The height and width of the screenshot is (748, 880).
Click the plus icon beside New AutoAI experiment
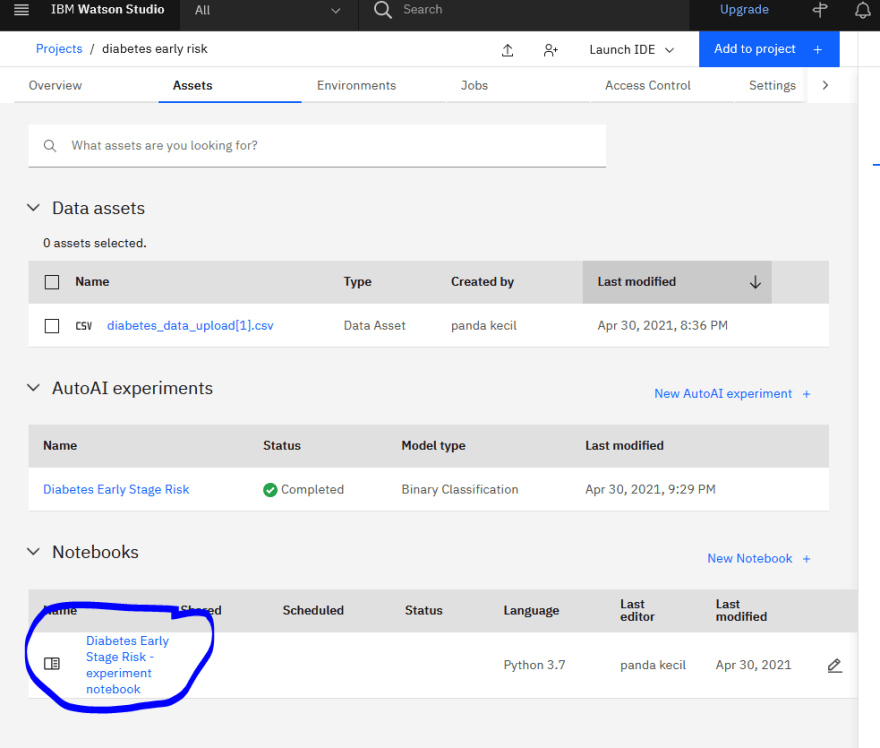coord(806,394)
